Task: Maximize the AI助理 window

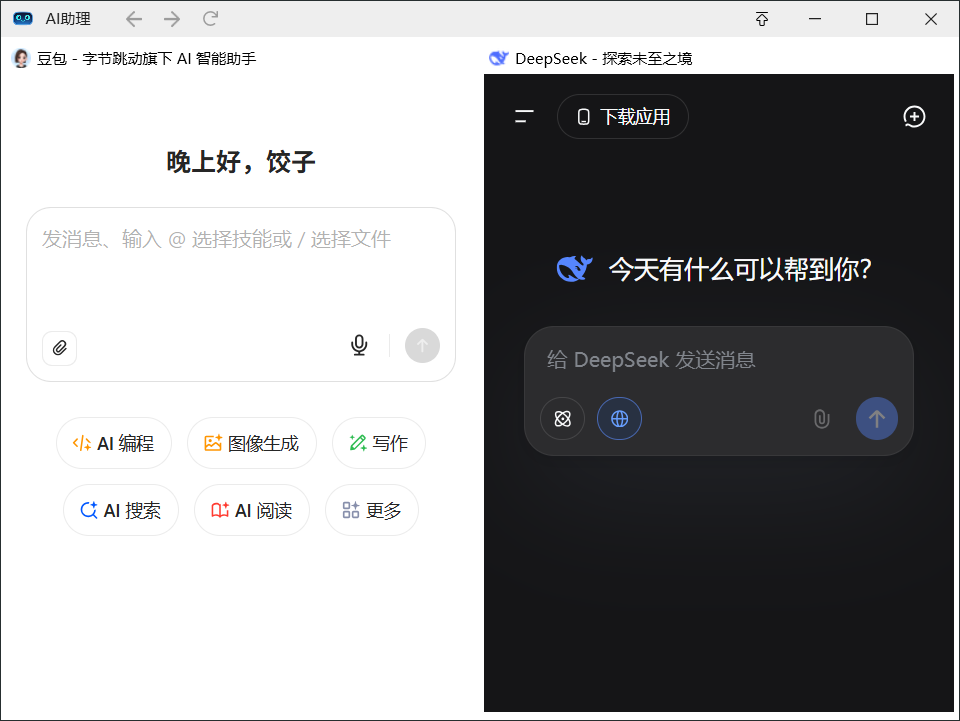Action: click(x=872, y=19)
